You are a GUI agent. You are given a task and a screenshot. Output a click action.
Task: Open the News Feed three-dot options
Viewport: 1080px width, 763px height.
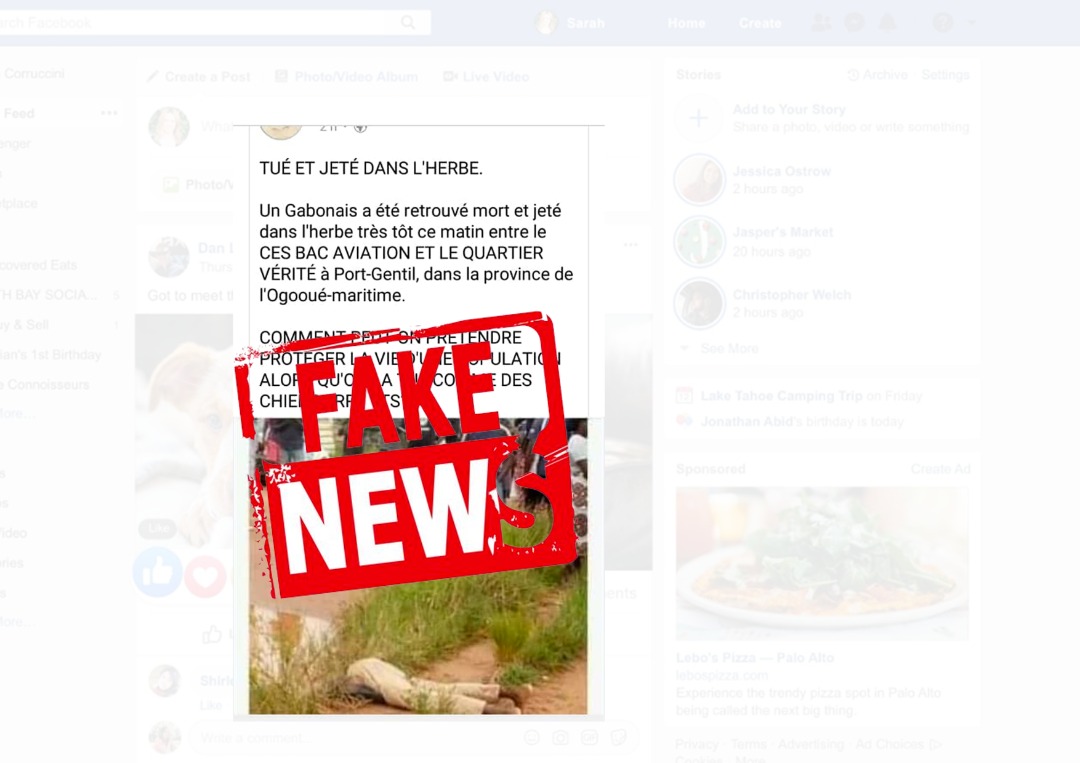(109, 113)
